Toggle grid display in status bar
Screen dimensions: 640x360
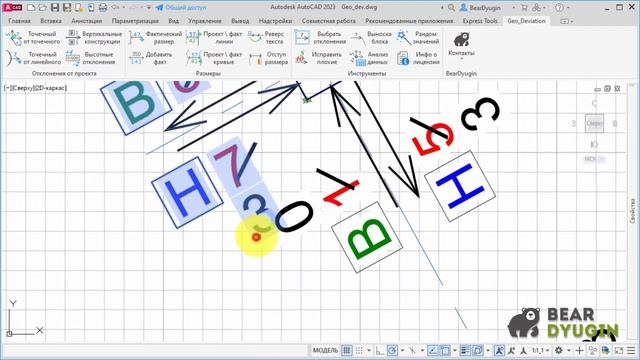pyautogui.click(x=347, y=350)
